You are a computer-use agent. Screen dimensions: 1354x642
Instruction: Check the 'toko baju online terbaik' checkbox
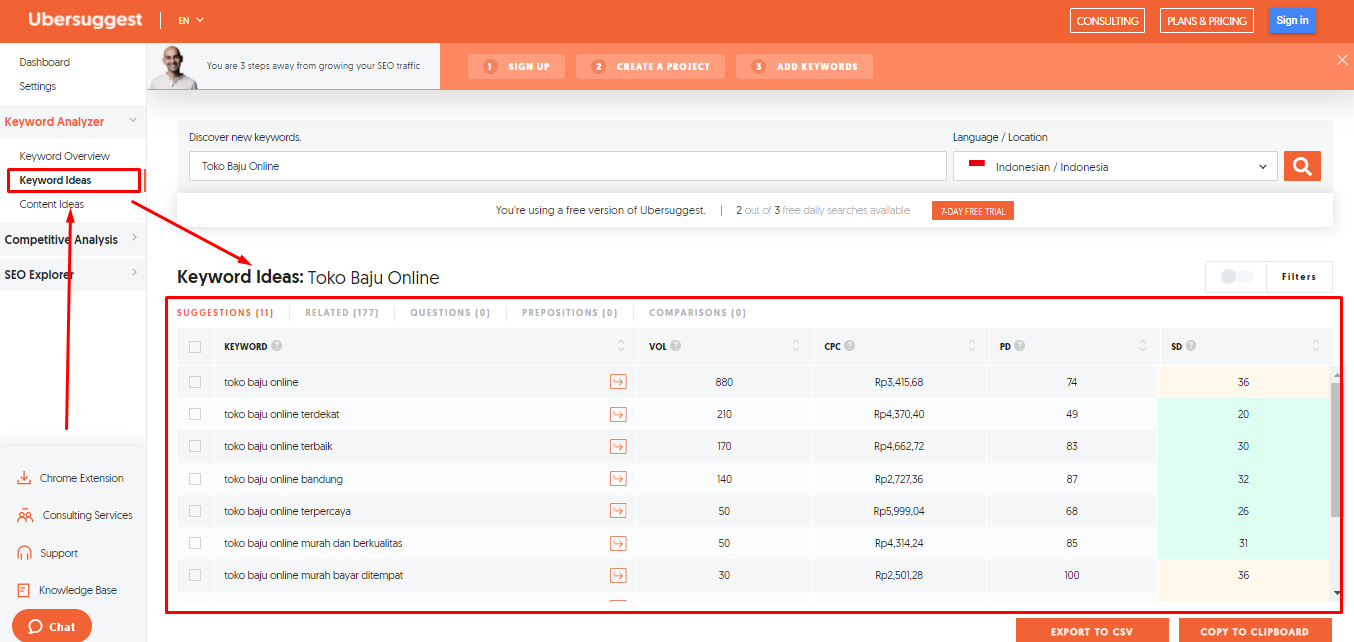click(195, 446)
